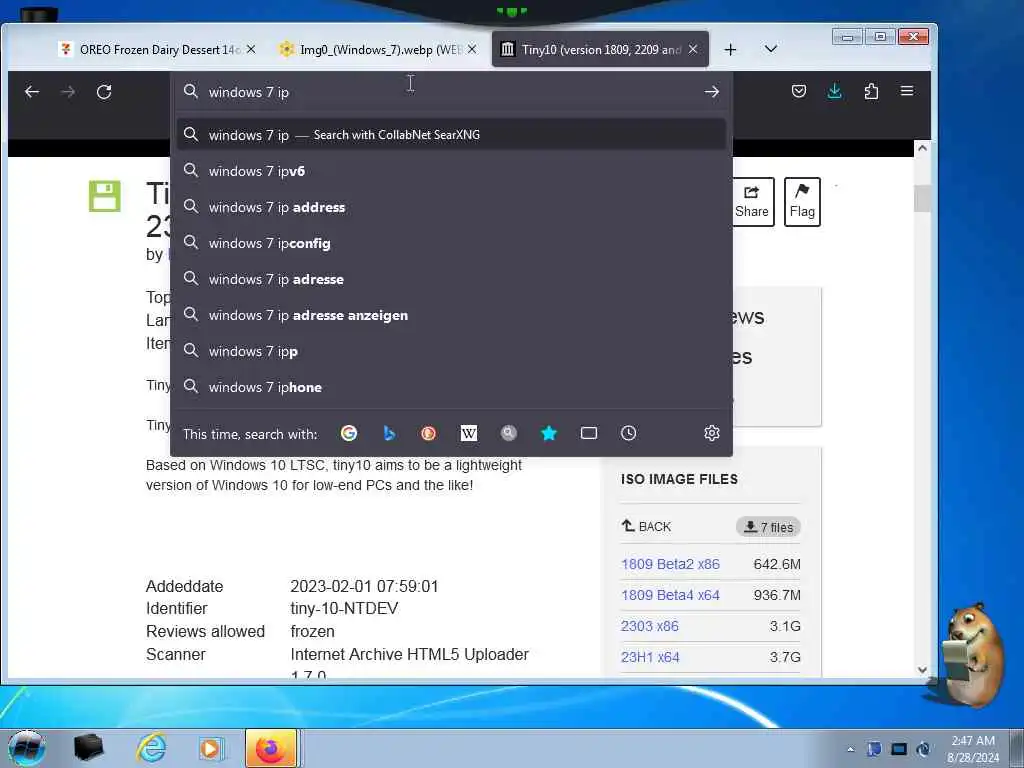Image resolution: width=1024 pixels, height=768 pixels.
Task: Click identifier value tiny-10-NTDEV
Action: pos(344,609)
